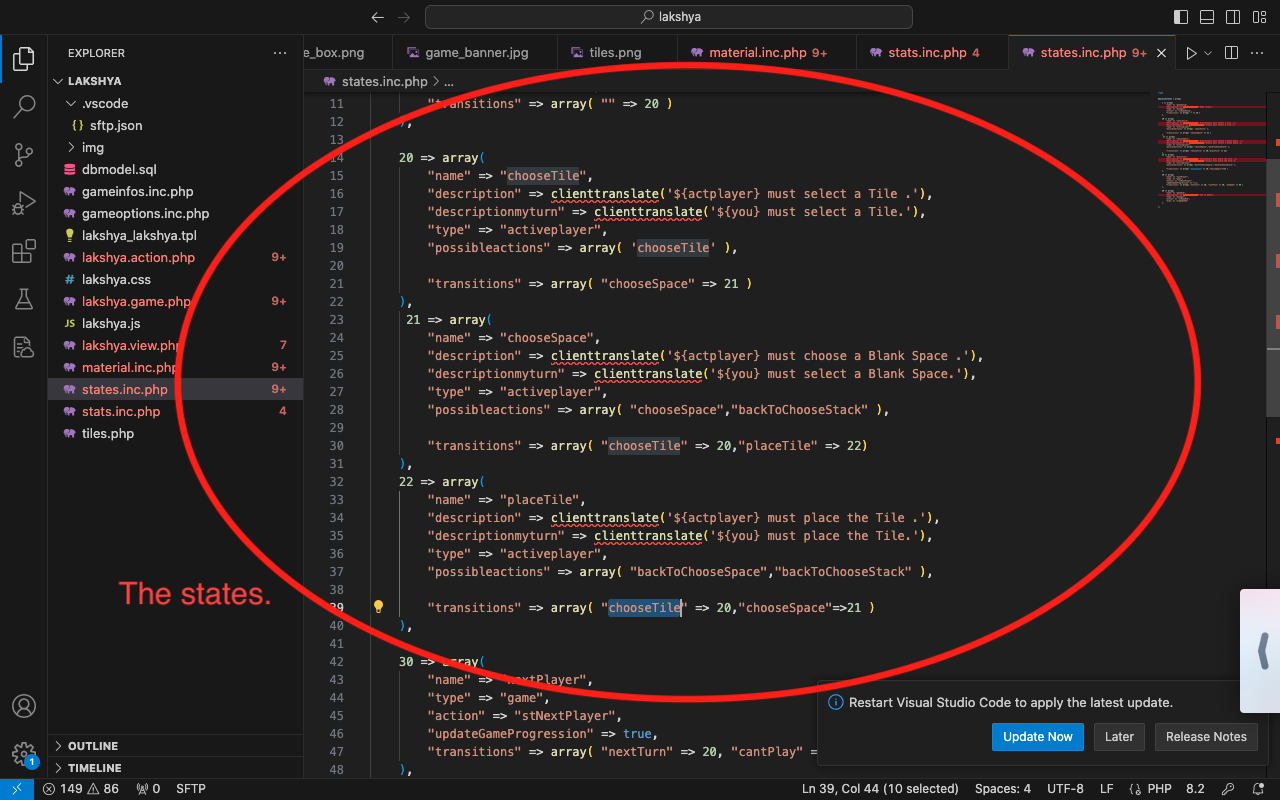1280x800 pixels.
Task: Open Explorer views and more actions menu
Action: click(280, 53)
